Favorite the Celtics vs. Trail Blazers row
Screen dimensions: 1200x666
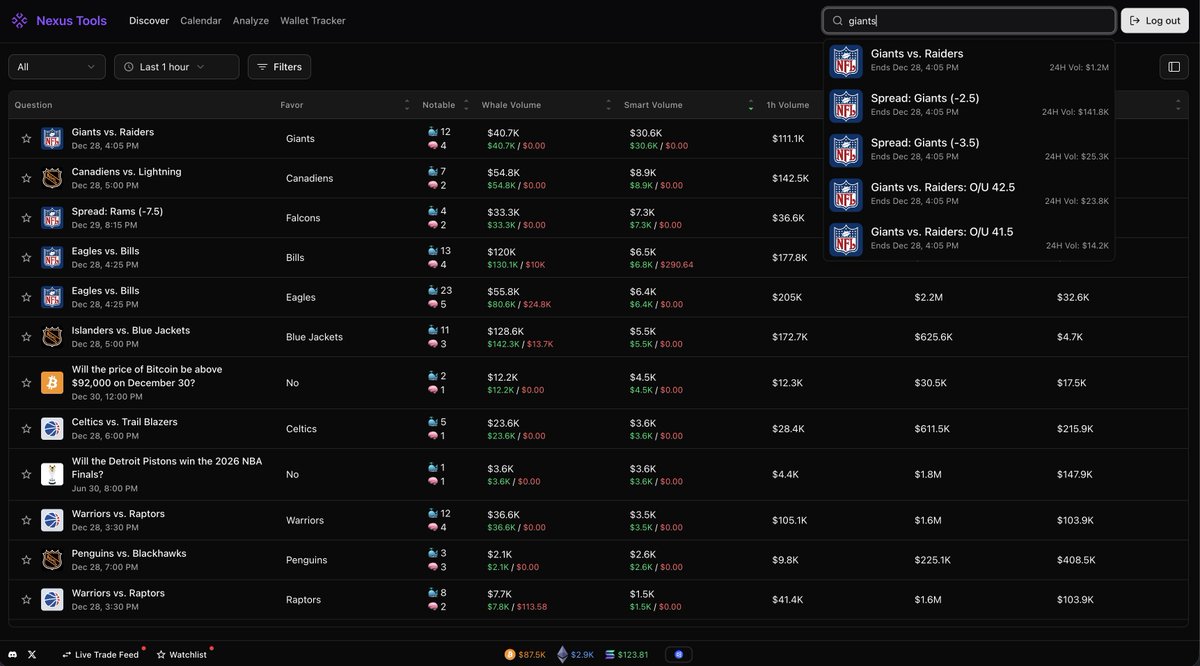coord(26,429)
